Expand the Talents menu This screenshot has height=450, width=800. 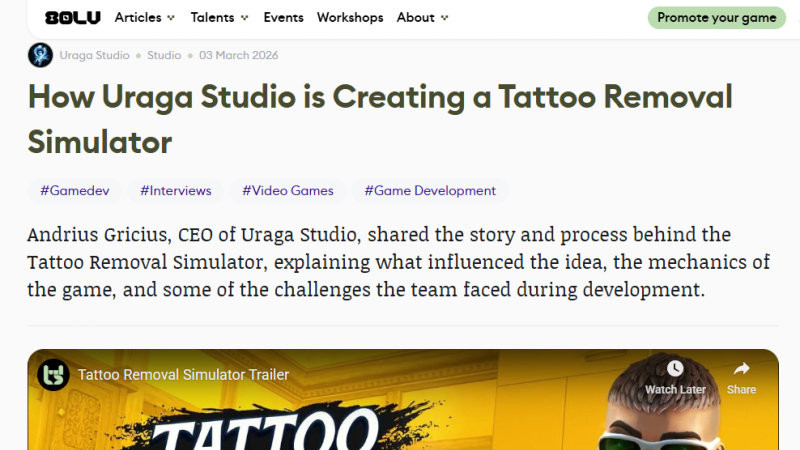tap(219, 17)
